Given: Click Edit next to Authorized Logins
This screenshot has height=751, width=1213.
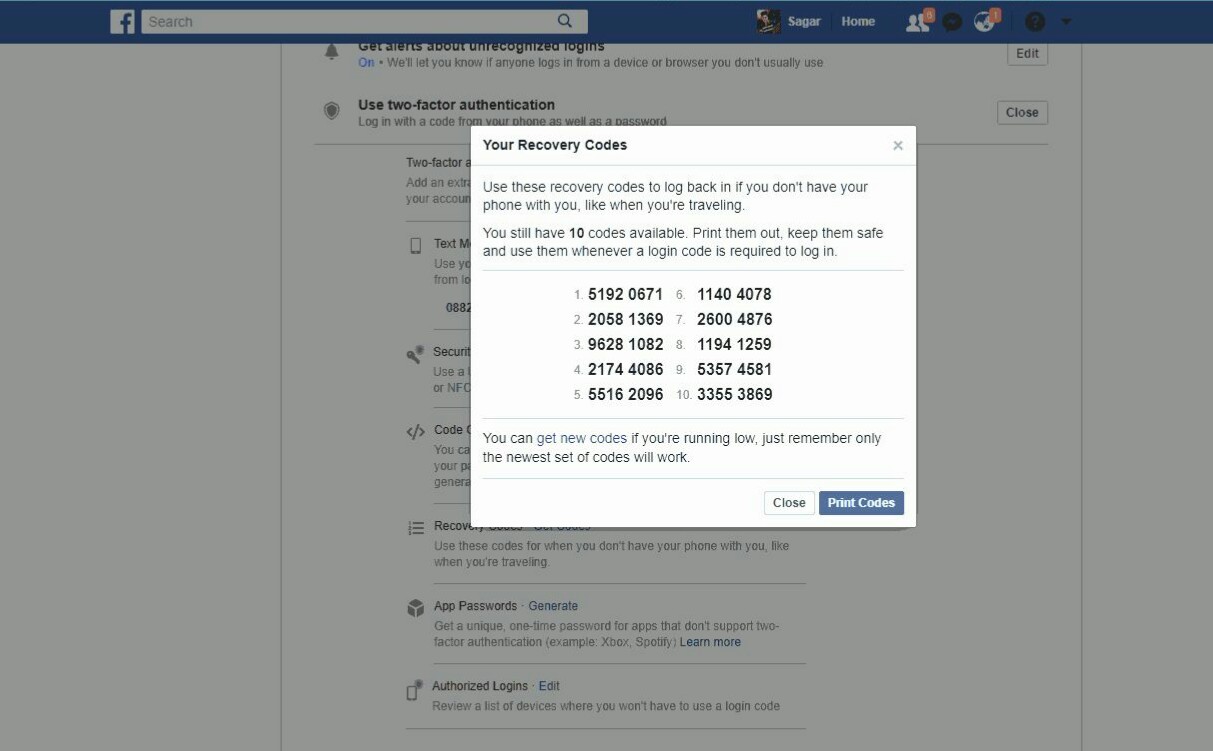Looking at the screenshot, I should click(x=549, y=686).
